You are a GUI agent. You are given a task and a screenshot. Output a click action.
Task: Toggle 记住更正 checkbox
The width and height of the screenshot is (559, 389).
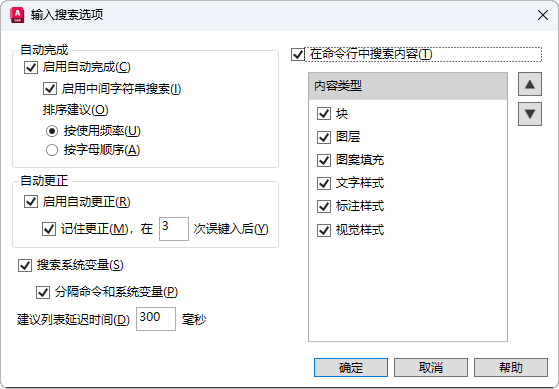(49, 229)
